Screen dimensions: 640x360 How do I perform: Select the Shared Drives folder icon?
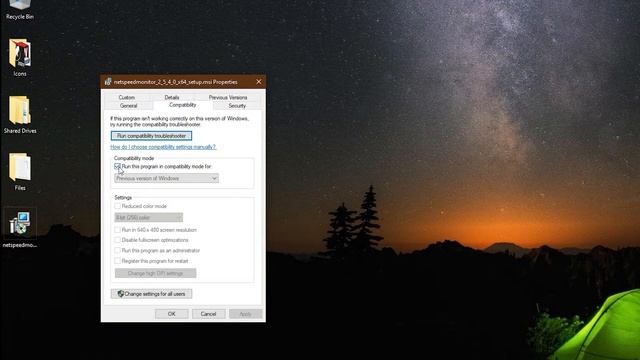click(20, 115)
